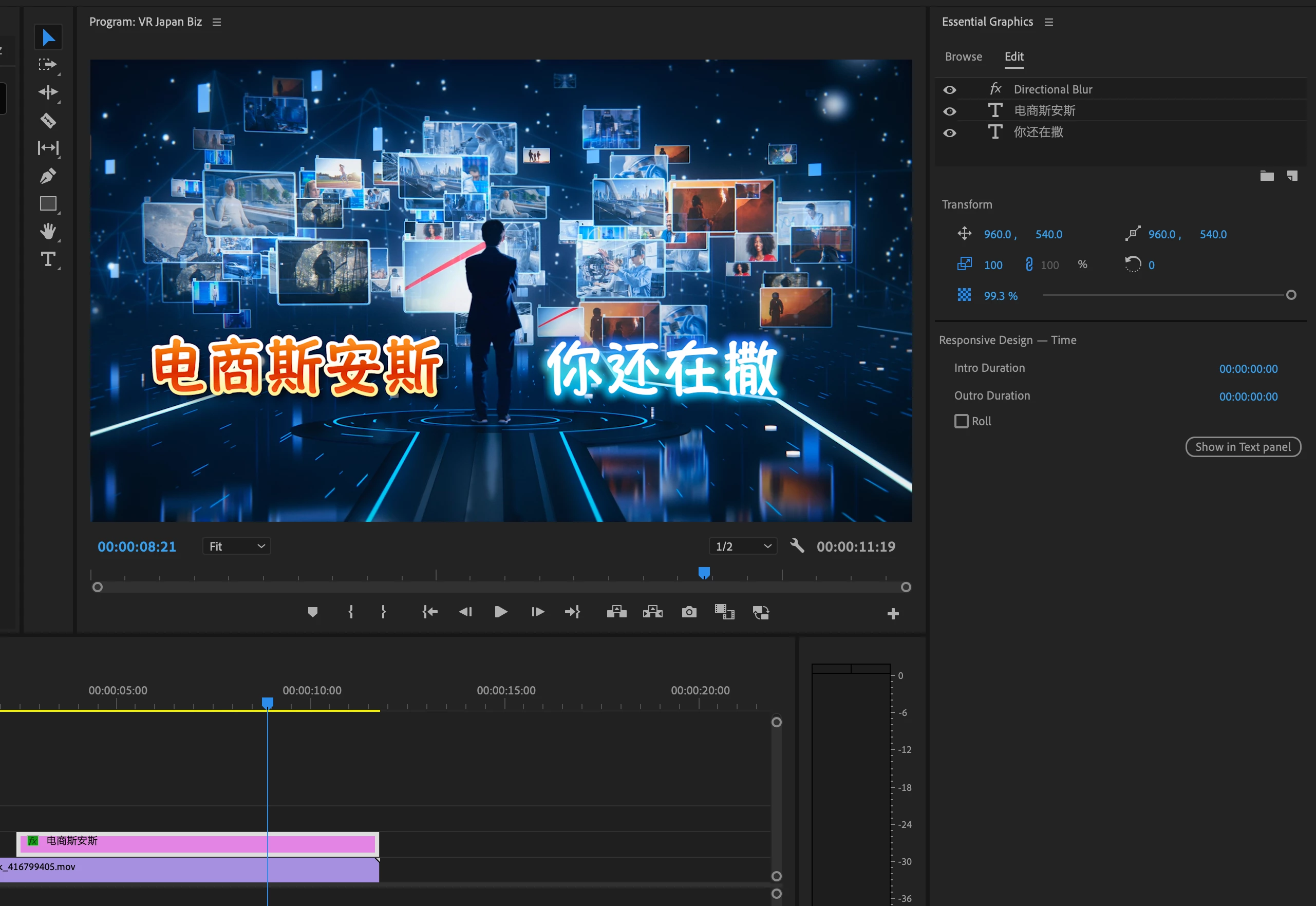Select the Type tool
This screenshot has height=906, width=1316.
click(48, 259)
